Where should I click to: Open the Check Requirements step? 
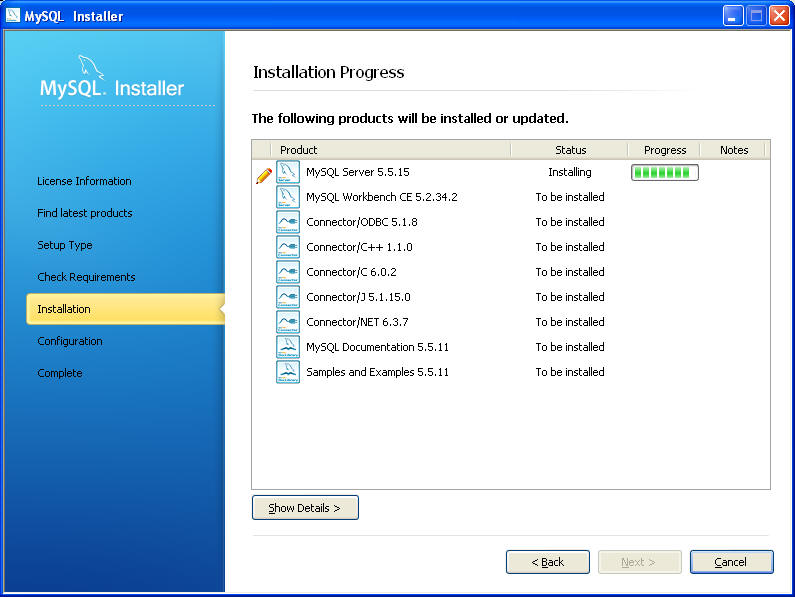[86, 277]
